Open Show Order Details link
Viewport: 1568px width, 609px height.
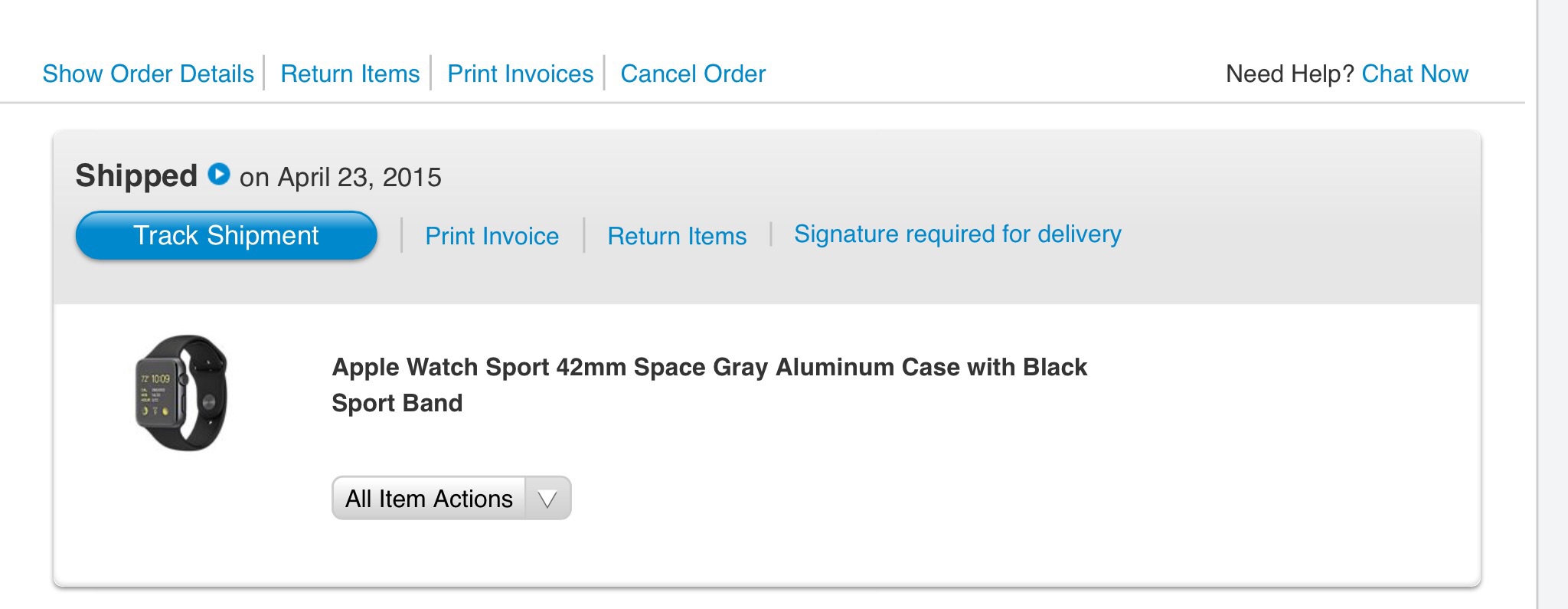click(148, 74)
